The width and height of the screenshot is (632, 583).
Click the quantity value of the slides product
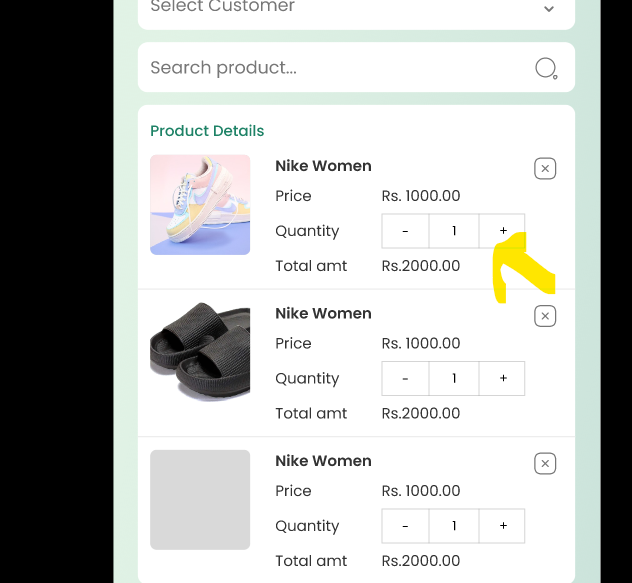click(454, 378)
